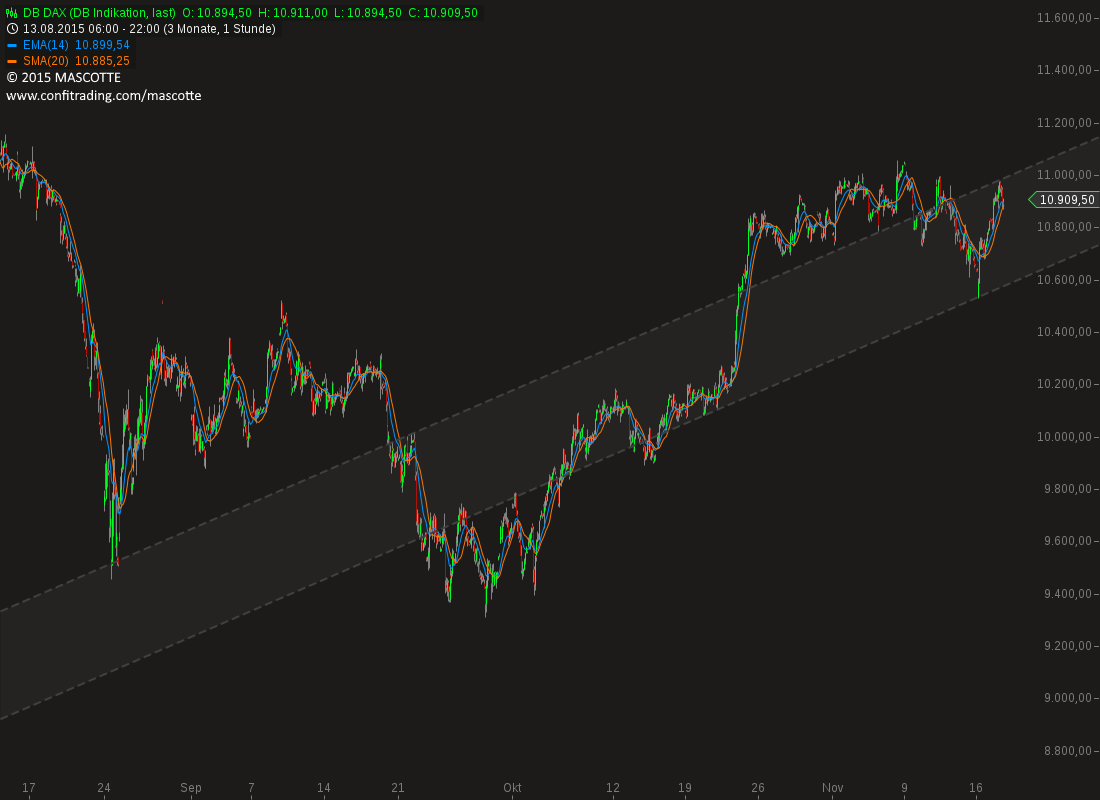1100x800 pixels.
Task: Click the 26 date marker on the time axis
Action: (x=758, y=787)
